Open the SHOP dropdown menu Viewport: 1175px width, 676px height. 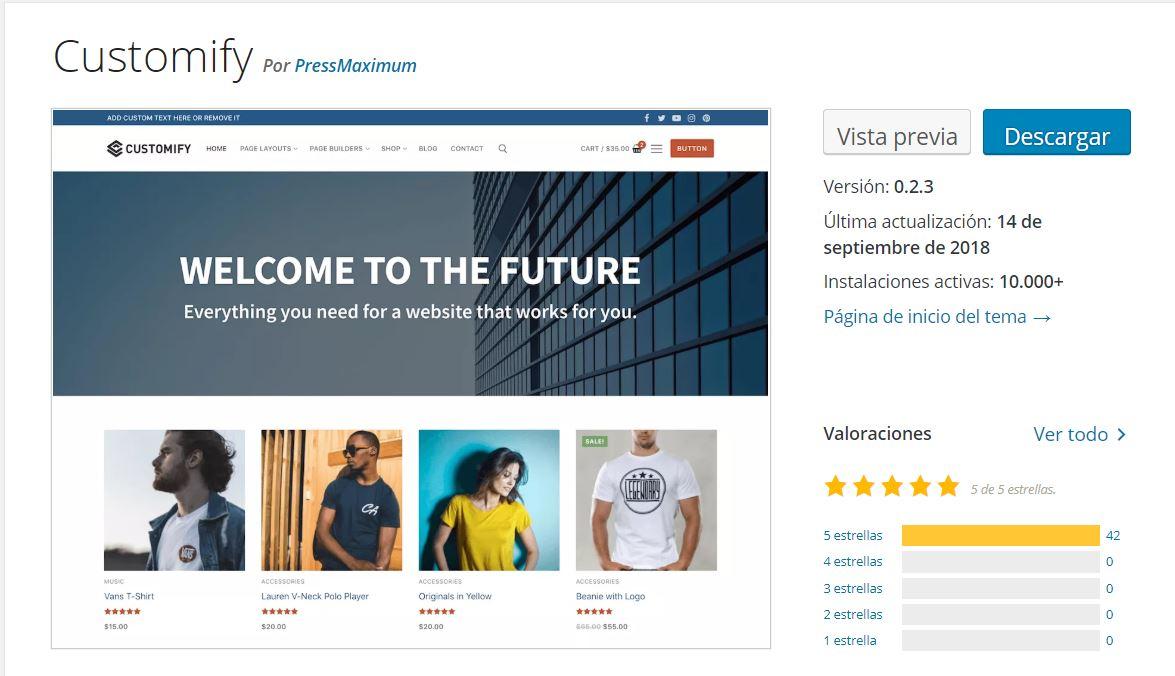[392, 148]
